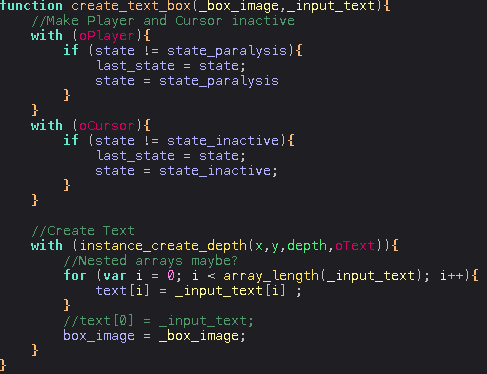This screenshot has width=487, height=374.
Task: Click the oPlayer object reference
Action: pos(107,36)
